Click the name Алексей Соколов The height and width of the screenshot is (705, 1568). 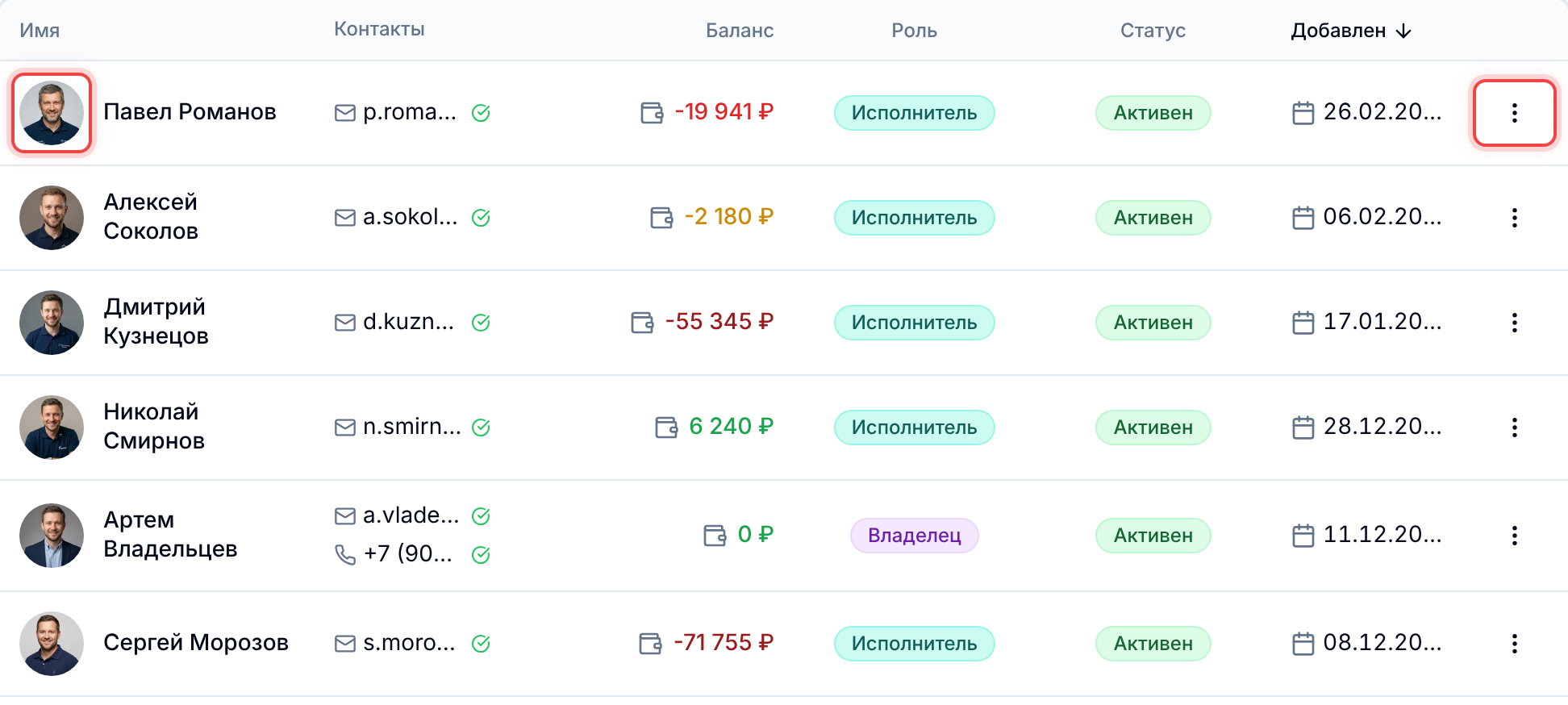151,216
